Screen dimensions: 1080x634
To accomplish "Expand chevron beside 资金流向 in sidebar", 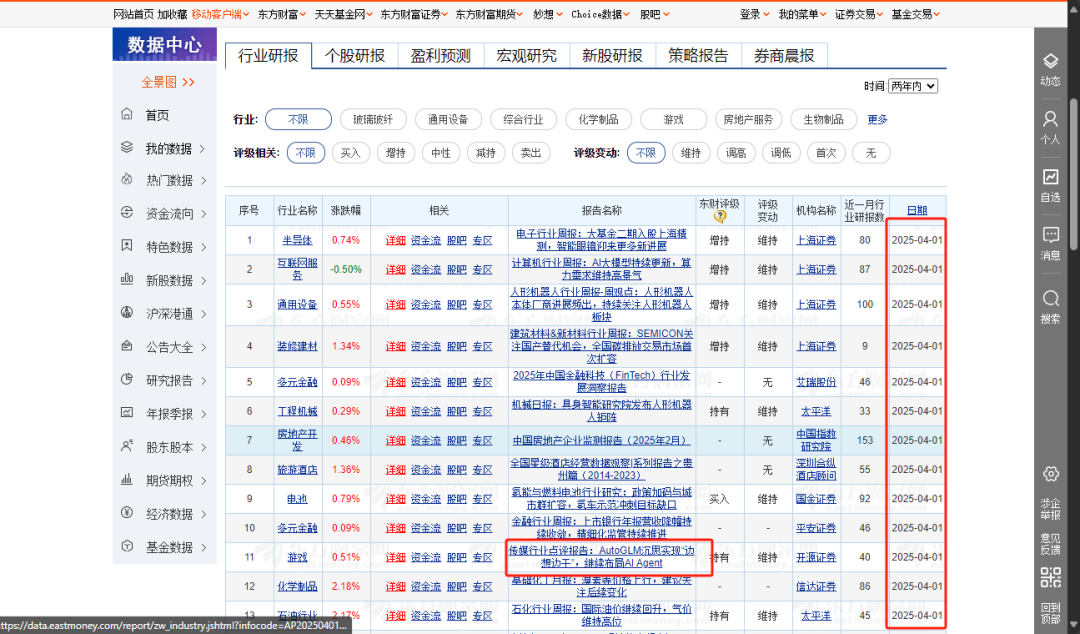I will 204,214.
